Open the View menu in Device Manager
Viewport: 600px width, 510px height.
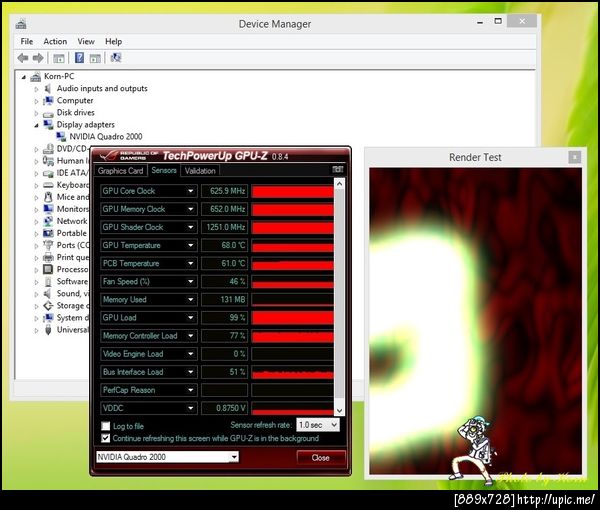click(86, 41)
